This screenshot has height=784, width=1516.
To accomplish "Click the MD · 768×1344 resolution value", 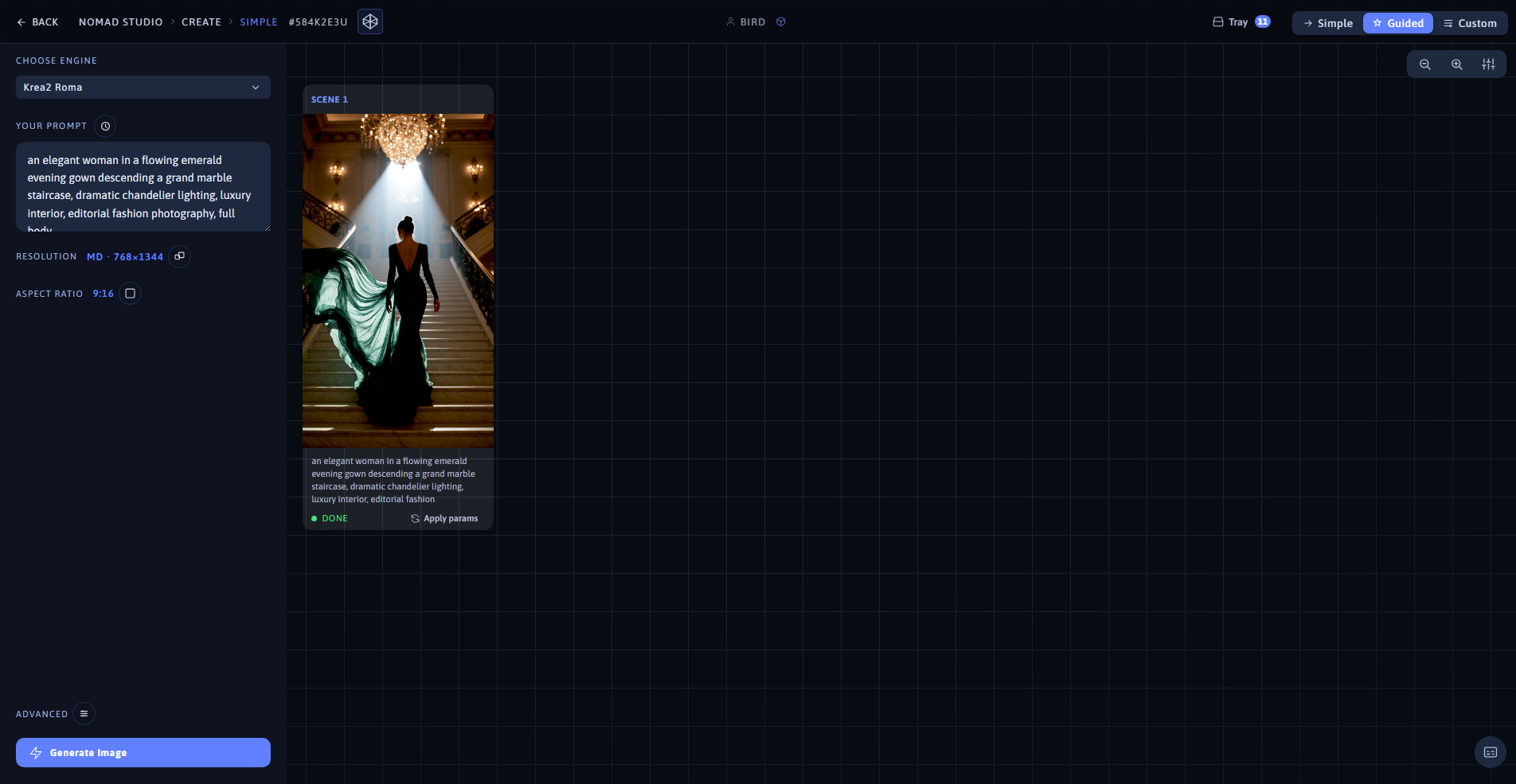I will [x=125, y=257].
